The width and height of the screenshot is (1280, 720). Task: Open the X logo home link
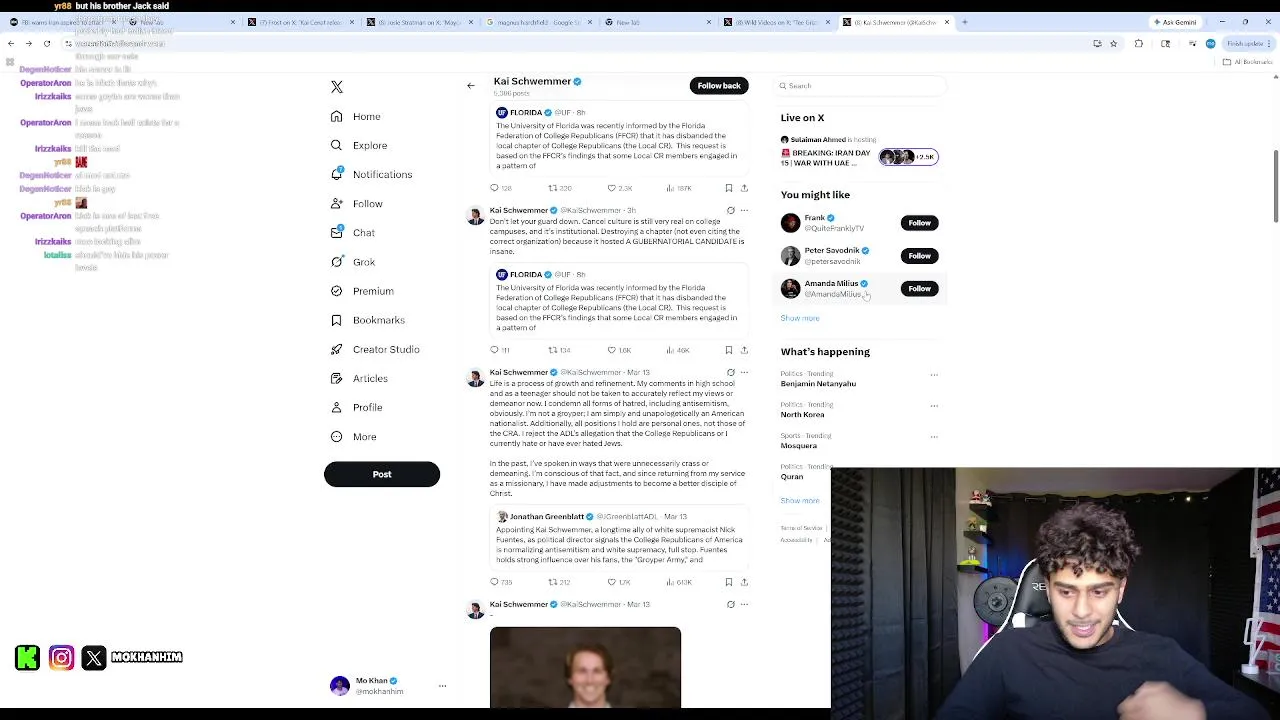click(337, 87)
